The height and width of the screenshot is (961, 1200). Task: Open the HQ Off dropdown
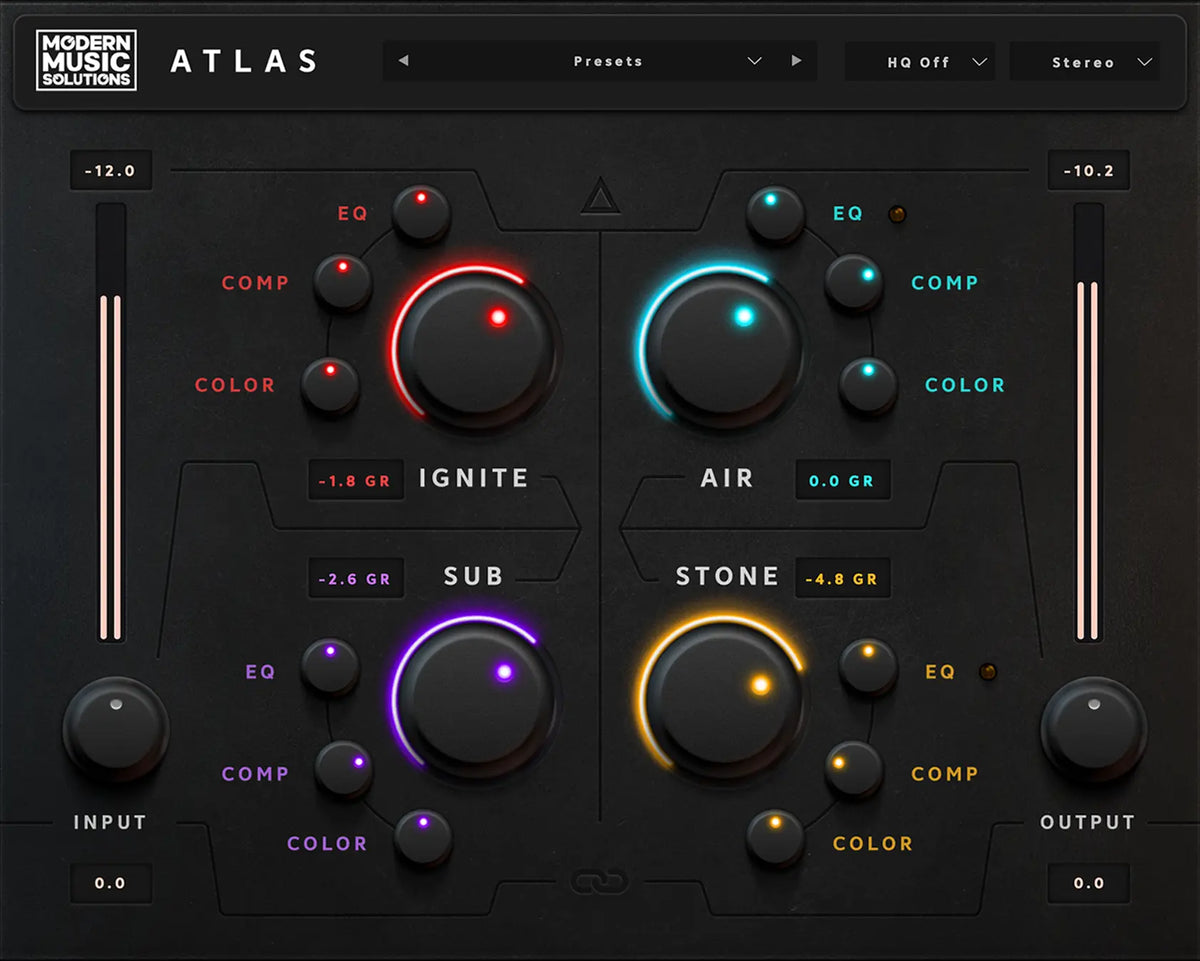tap(920, 61)
